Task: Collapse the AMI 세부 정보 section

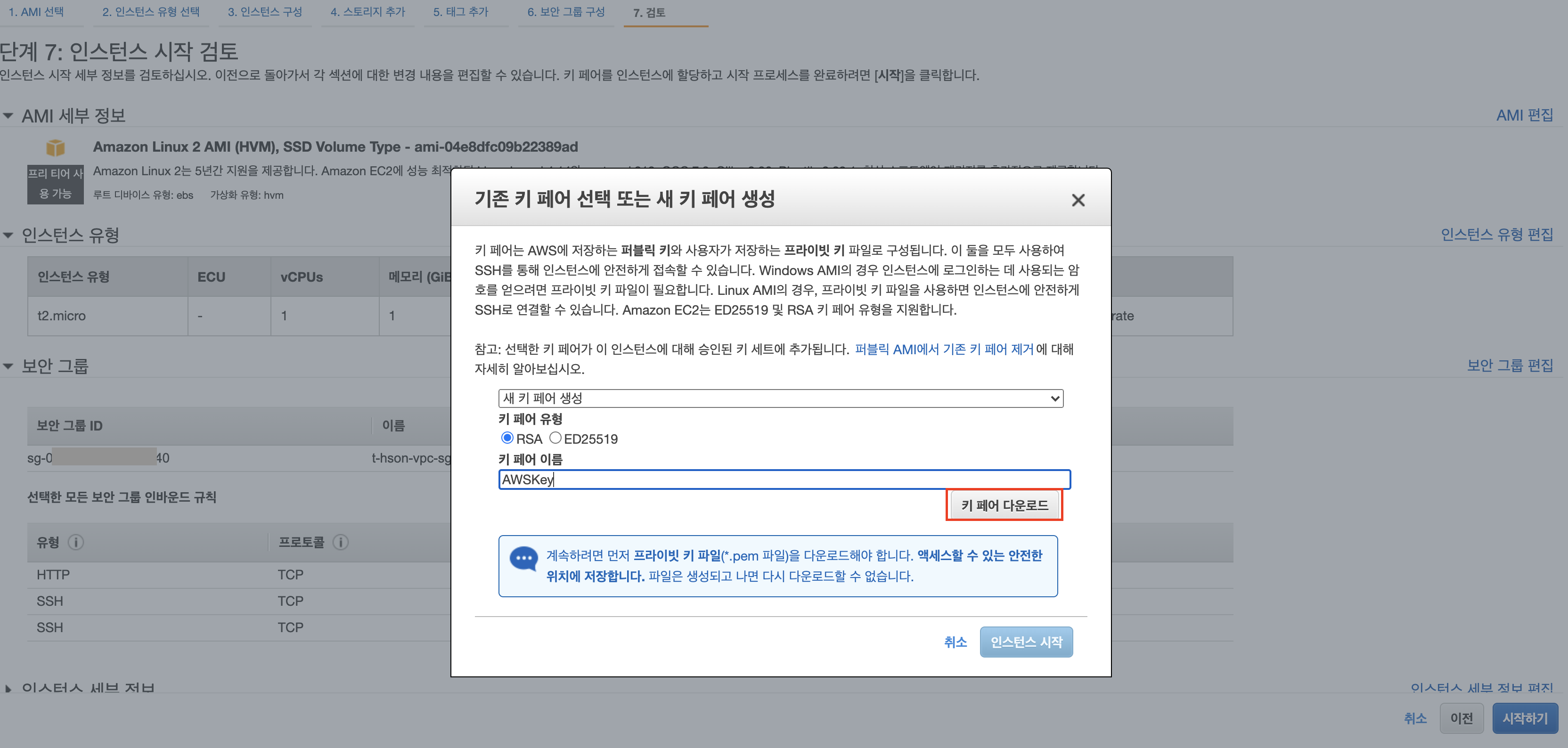Action: 8,116
